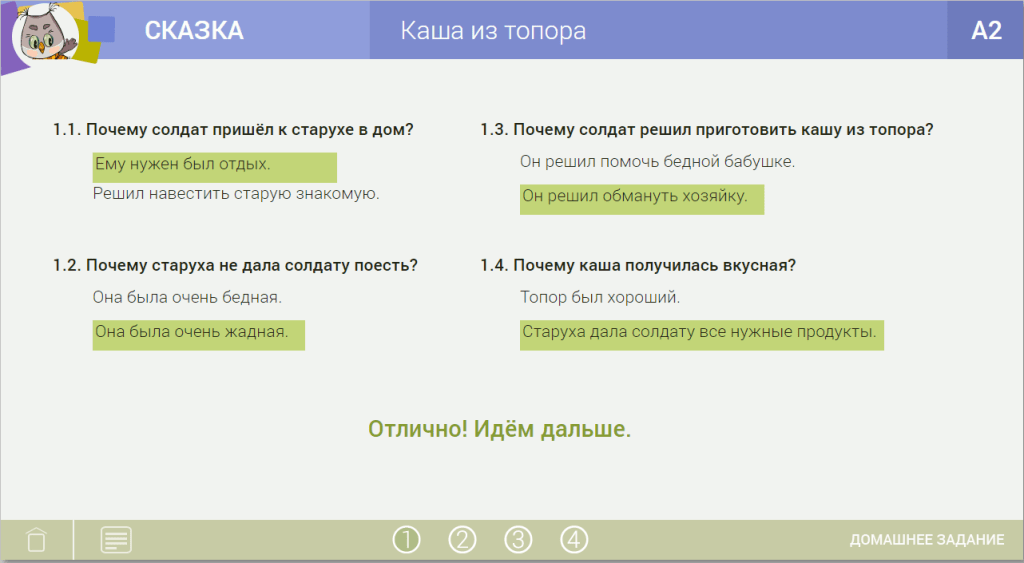Click the trash bin icon
1024x563 pixels.
pos(36,540)
